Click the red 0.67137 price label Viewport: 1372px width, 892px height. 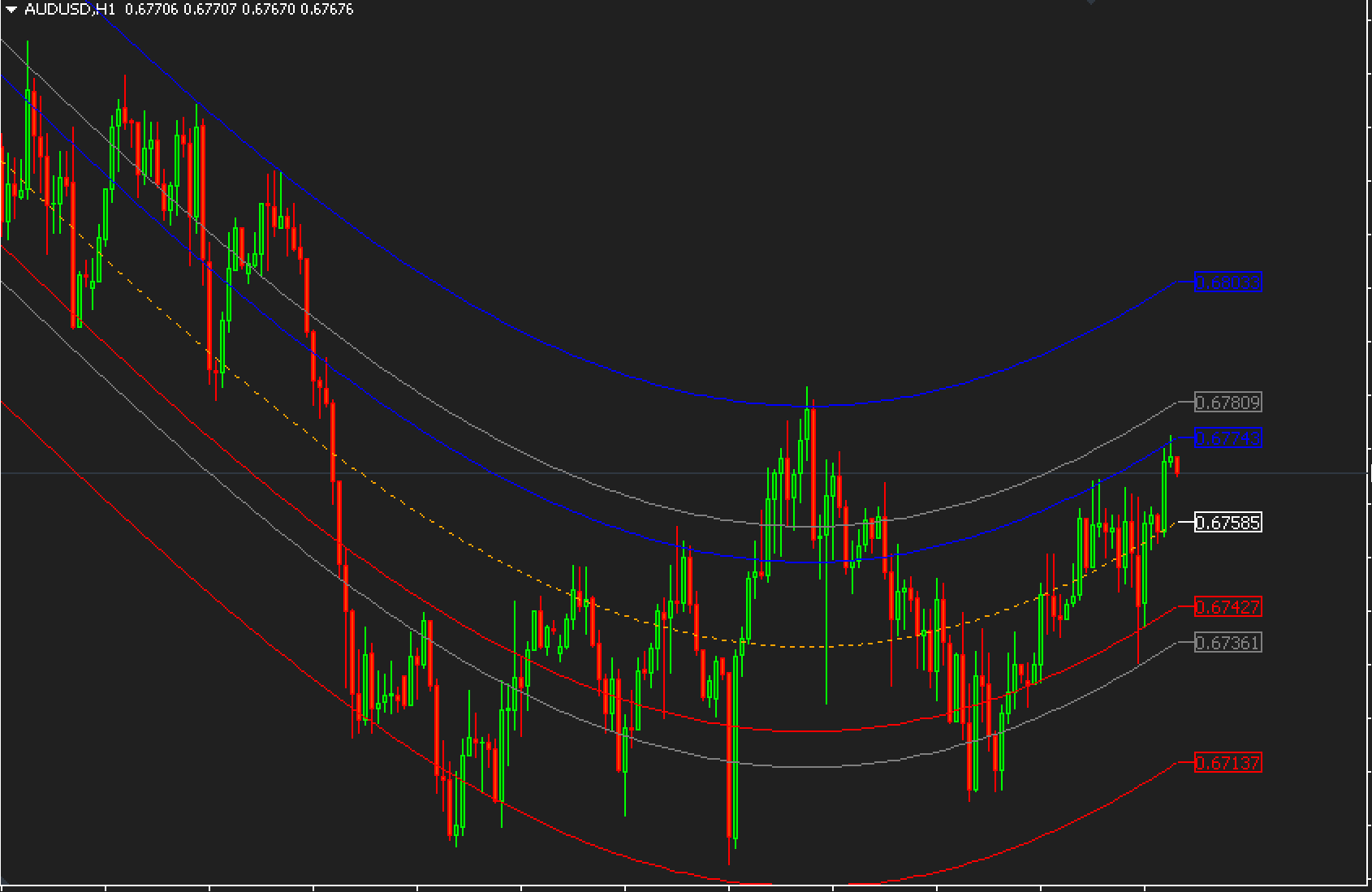pyautogui.click(x=1228, y=763)
